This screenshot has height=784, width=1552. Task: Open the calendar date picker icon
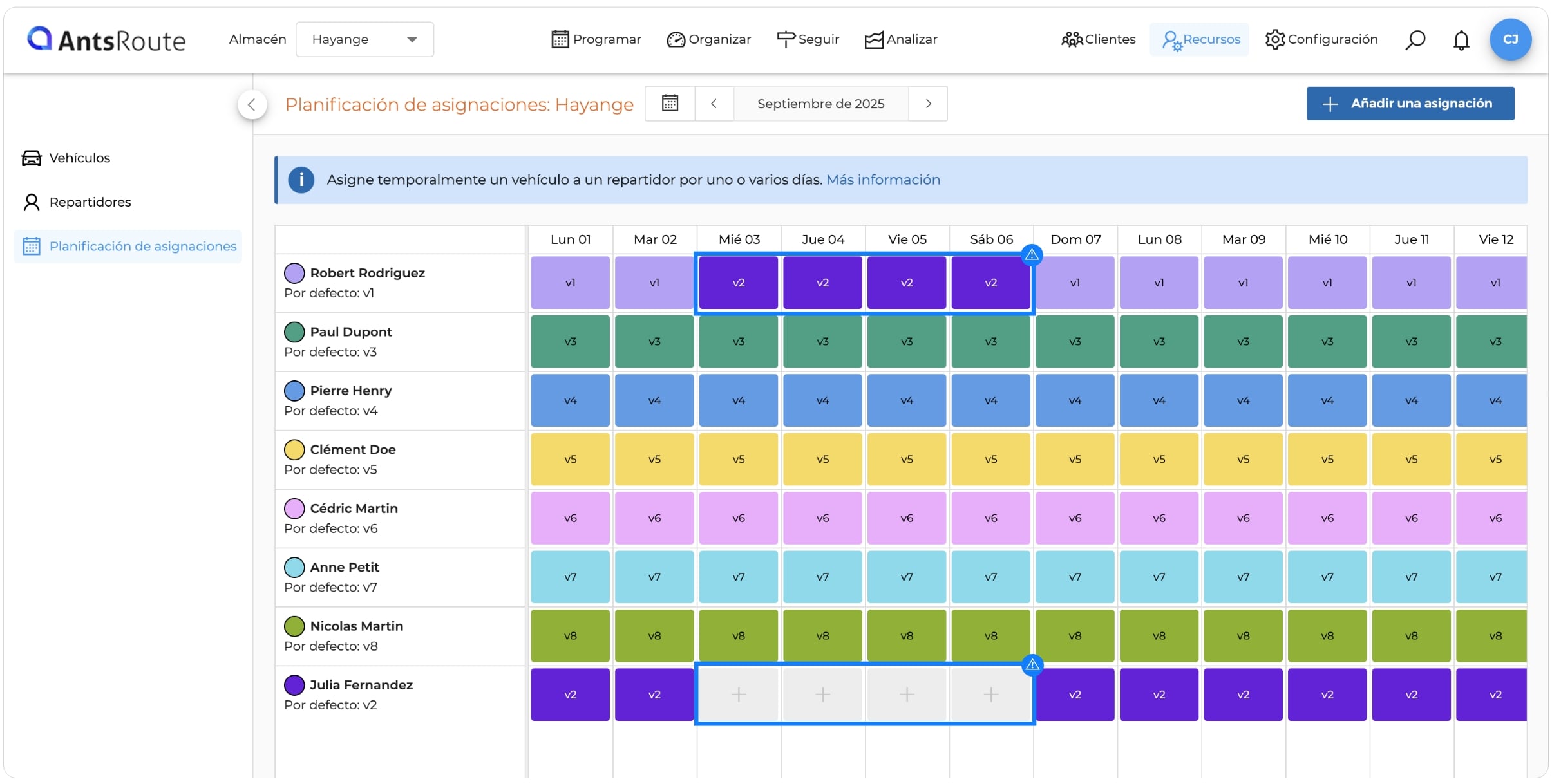click(x=670, y=104)
